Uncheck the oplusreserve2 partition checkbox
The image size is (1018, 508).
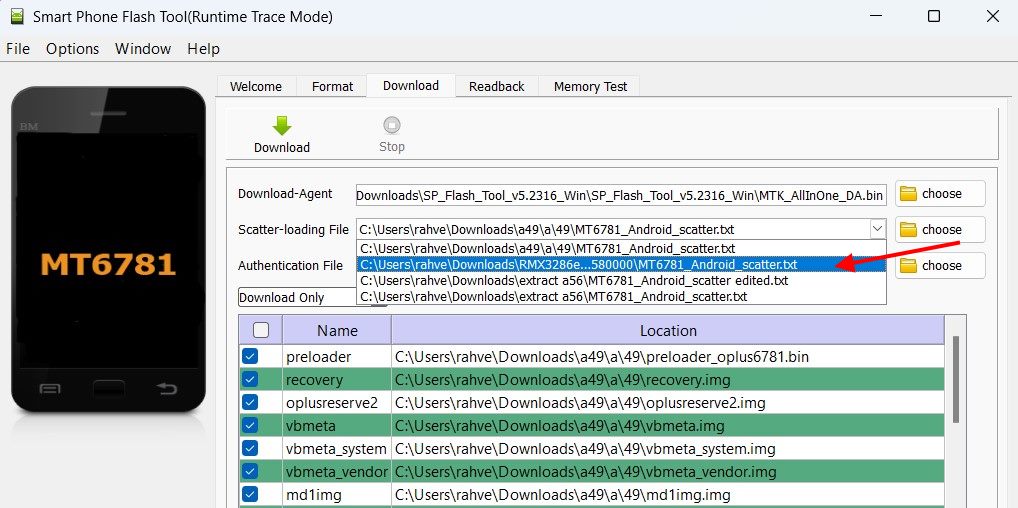[x=250, y=402]
